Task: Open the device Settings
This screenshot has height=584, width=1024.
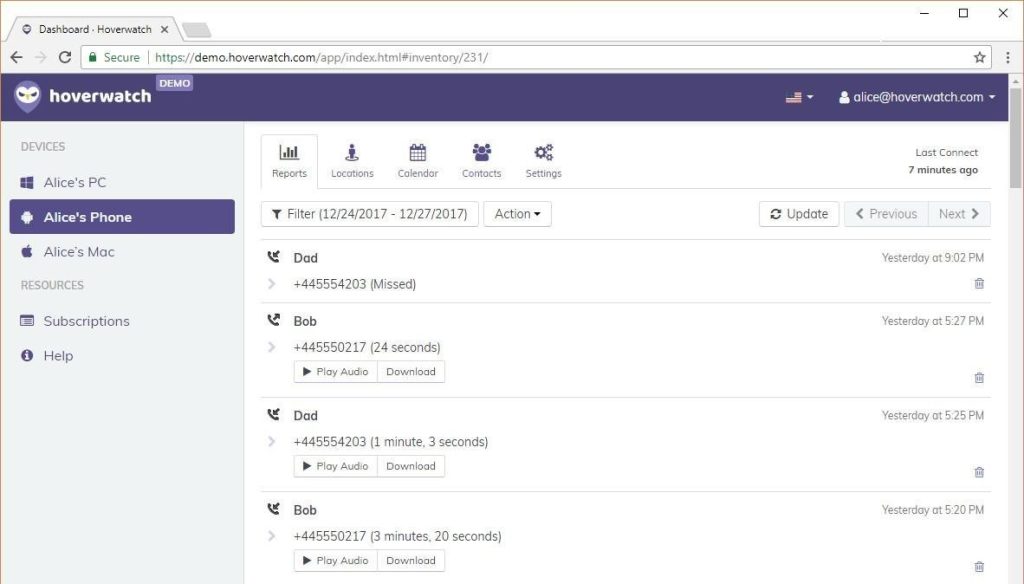Action: (543, 160)
